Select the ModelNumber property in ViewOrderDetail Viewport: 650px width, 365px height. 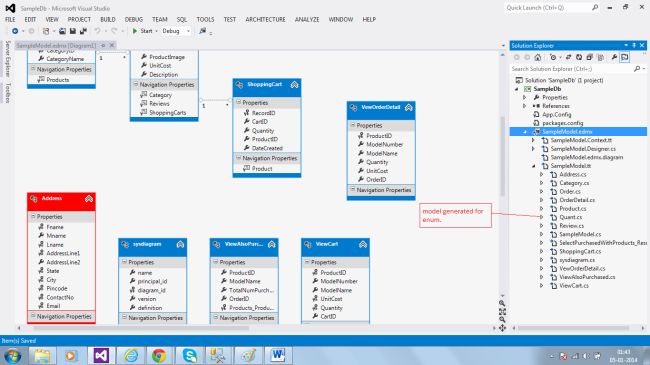384,144
